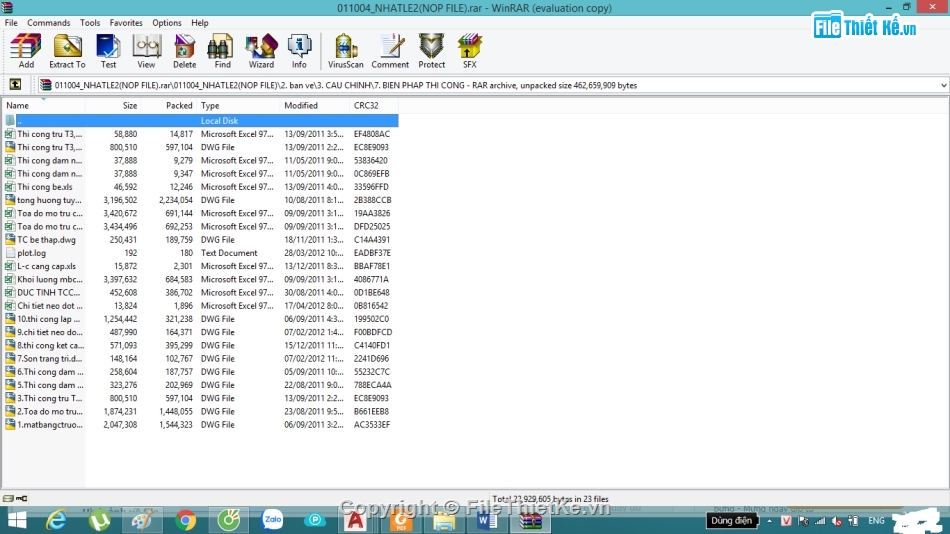Click the Delete toolbar icon
Image resolution: width=950 pixels, height=534 pixels.
pos(184,51)
